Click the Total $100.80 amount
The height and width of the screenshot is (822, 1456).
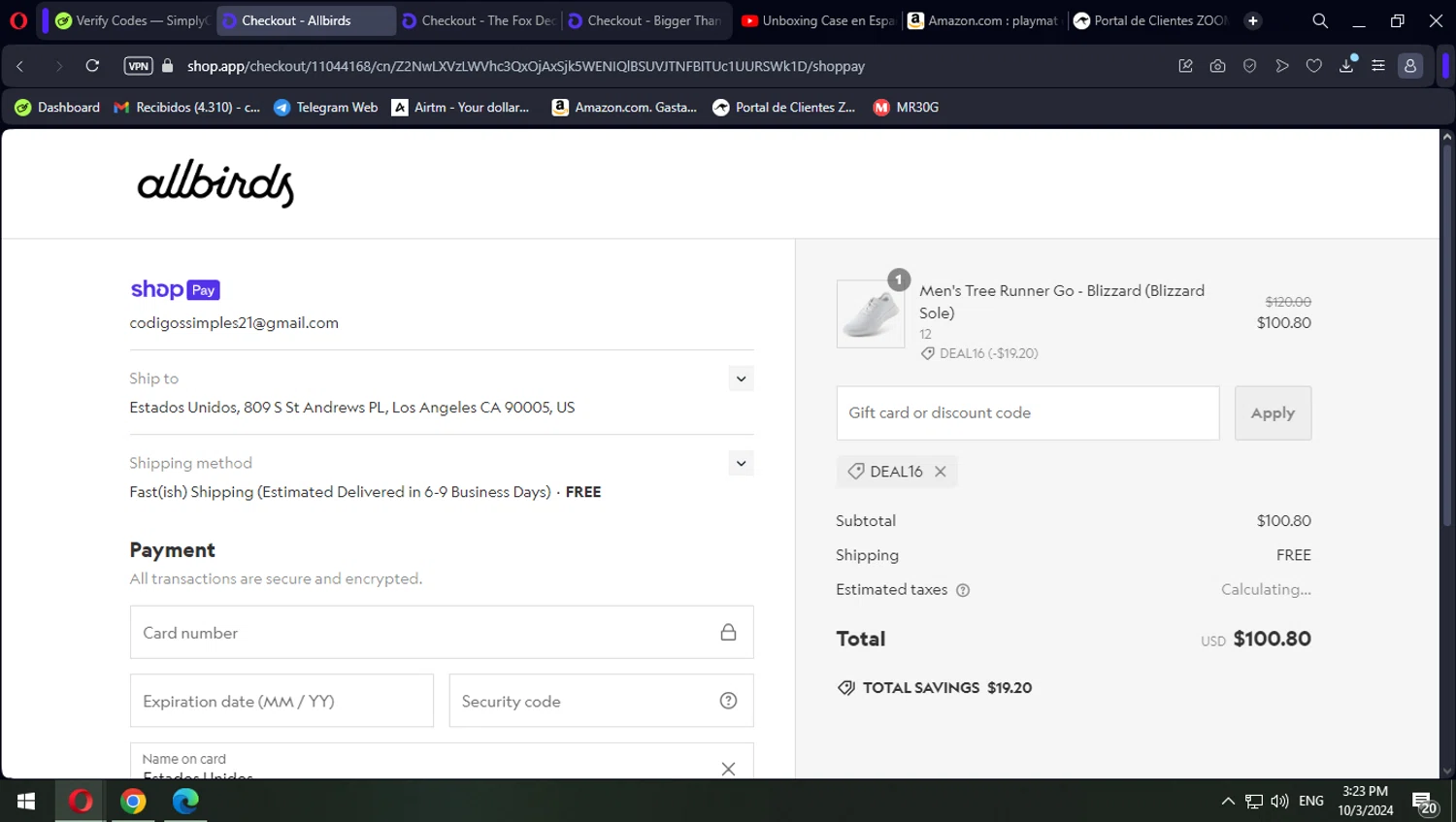point(1272,639)
